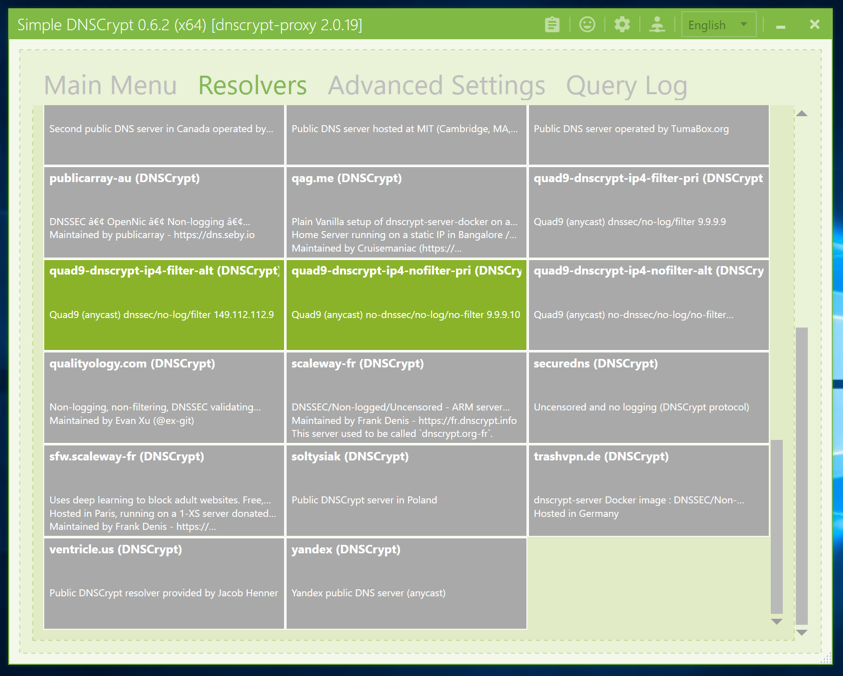Click the smiley face feedback icon
Image resolution: width=843 pixels, height=676 pixels.
(587, 24)
